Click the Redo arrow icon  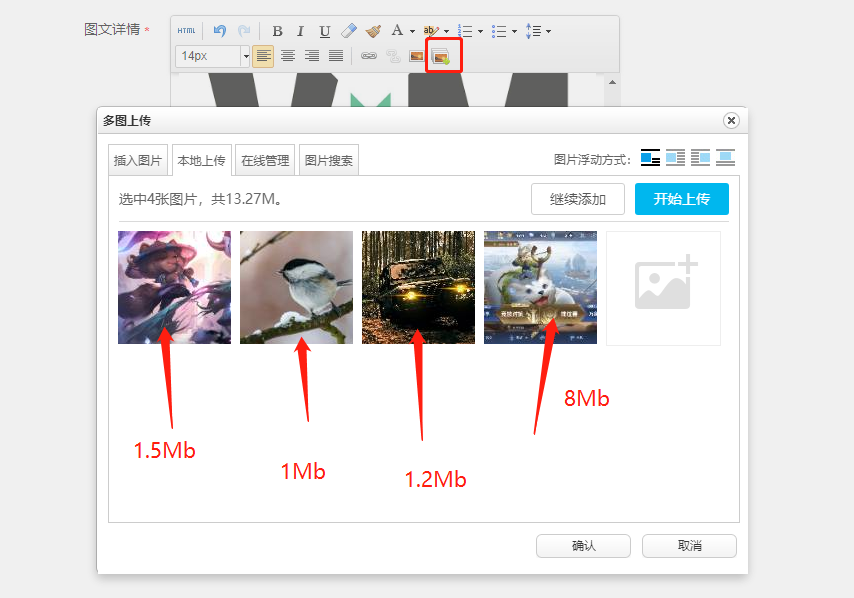click(243, 31)
